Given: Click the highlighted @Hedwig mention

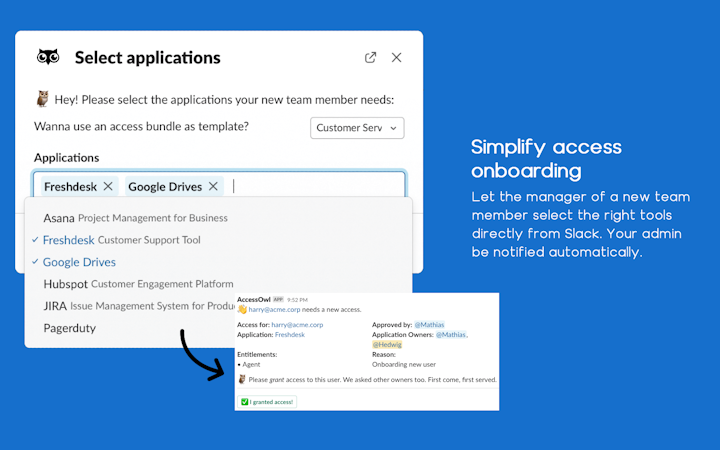Looking at the screenshot, I should (x=387, y=344).
